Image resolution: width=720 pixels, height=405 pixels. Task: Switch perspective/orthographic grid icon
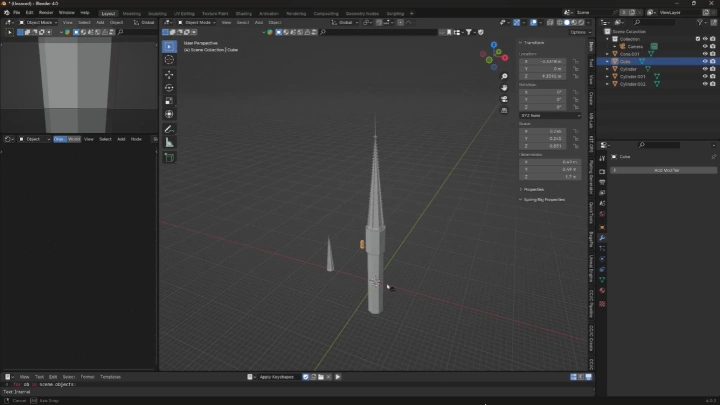coord(504,110)
